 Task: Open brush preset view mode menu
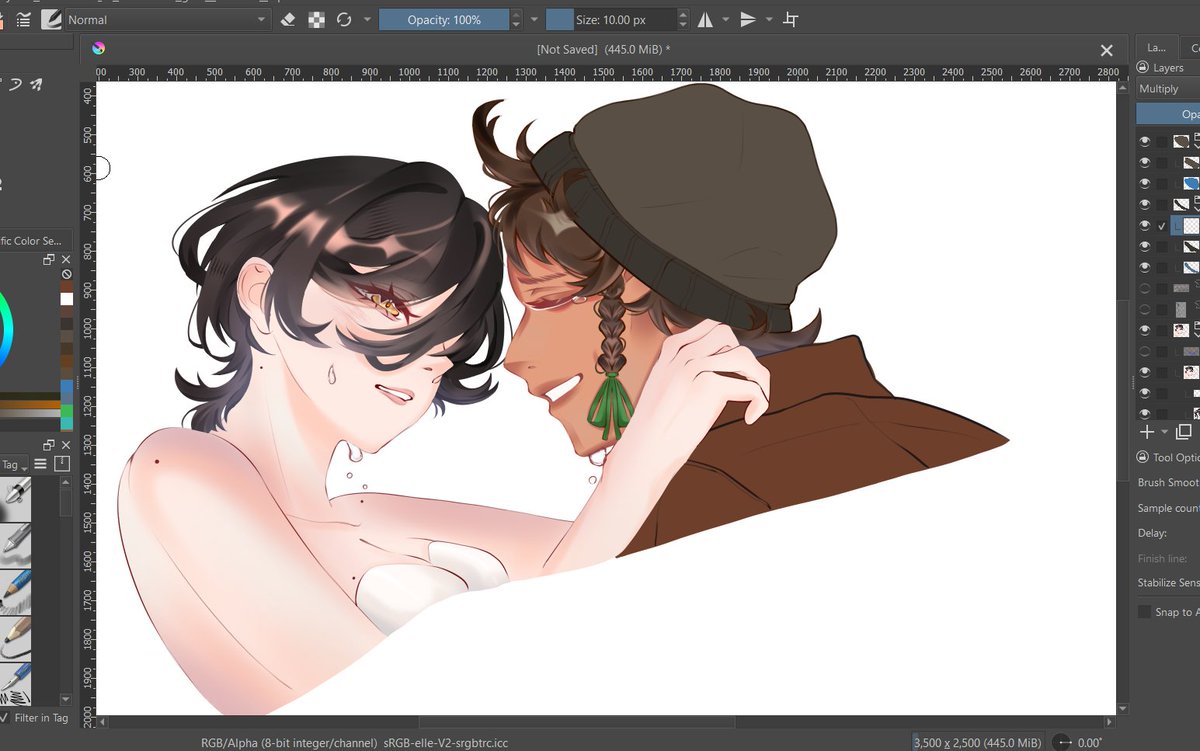41,464
